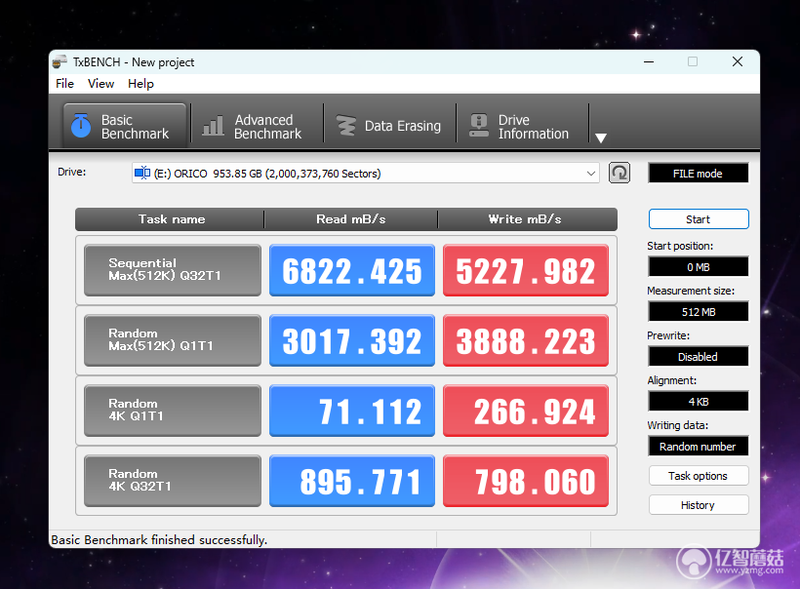Toggle the FILE mode button
The width and height of the screenshot is (800, 589).
(698, 174)
